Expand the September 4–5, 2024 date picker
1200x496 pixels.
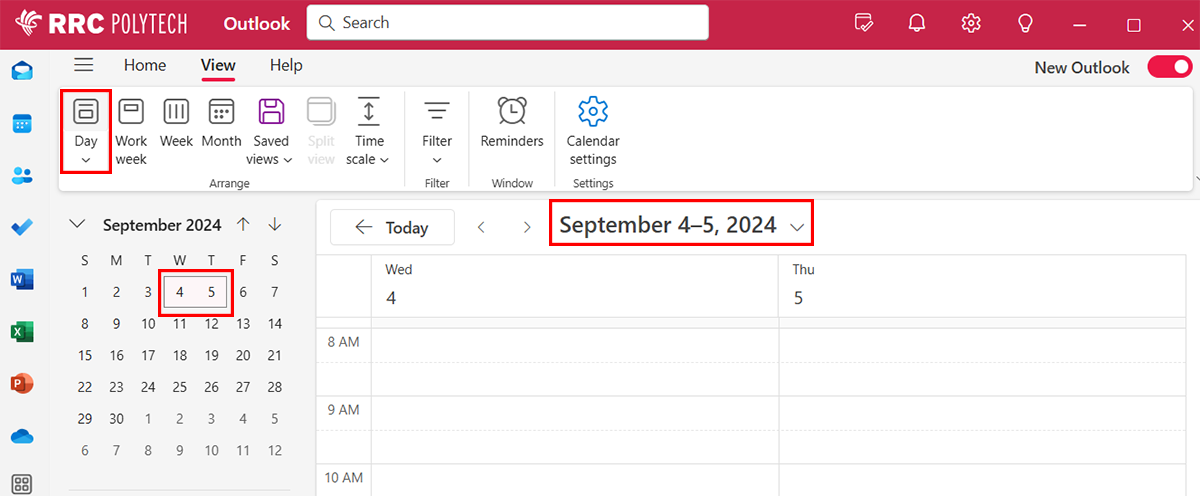(797, 228)
